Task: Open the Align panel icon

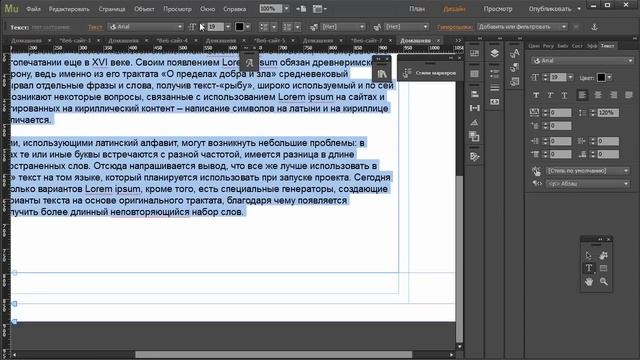Action: click(474, 94)
